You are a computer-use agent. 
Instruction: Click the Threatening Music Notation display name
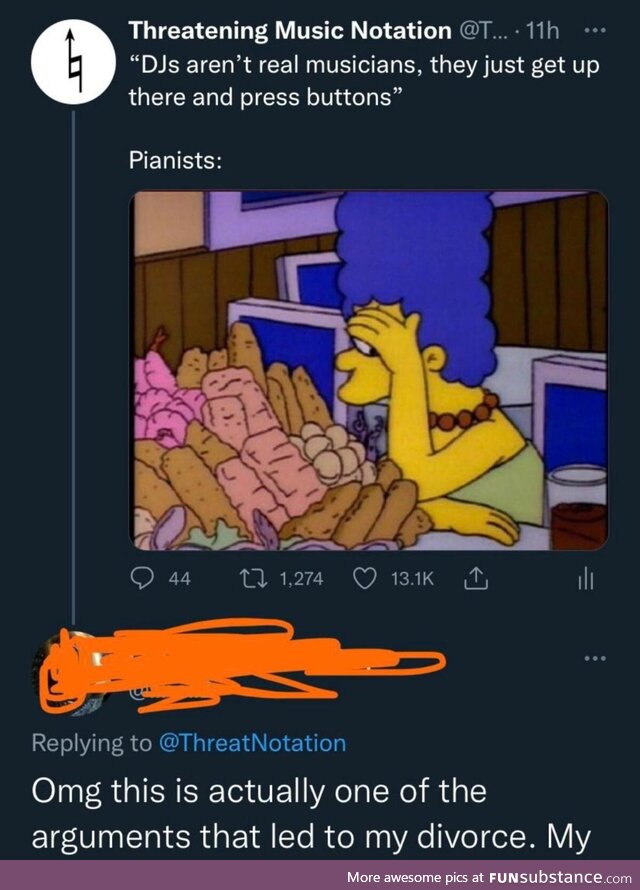[x=290, y=32]
